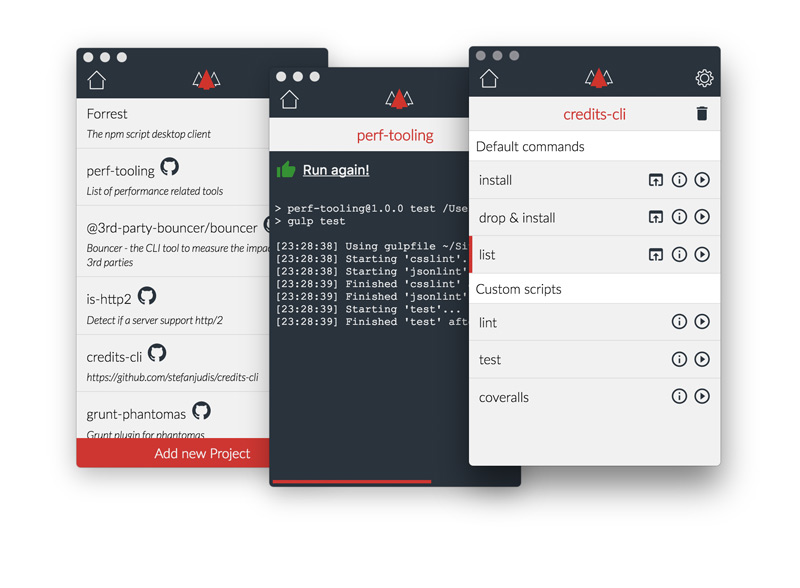Image resolution: width=800 pixels, height=588 pixels.
Task: Open GitHub icon next to is-http2
Action: coord(147,296)
